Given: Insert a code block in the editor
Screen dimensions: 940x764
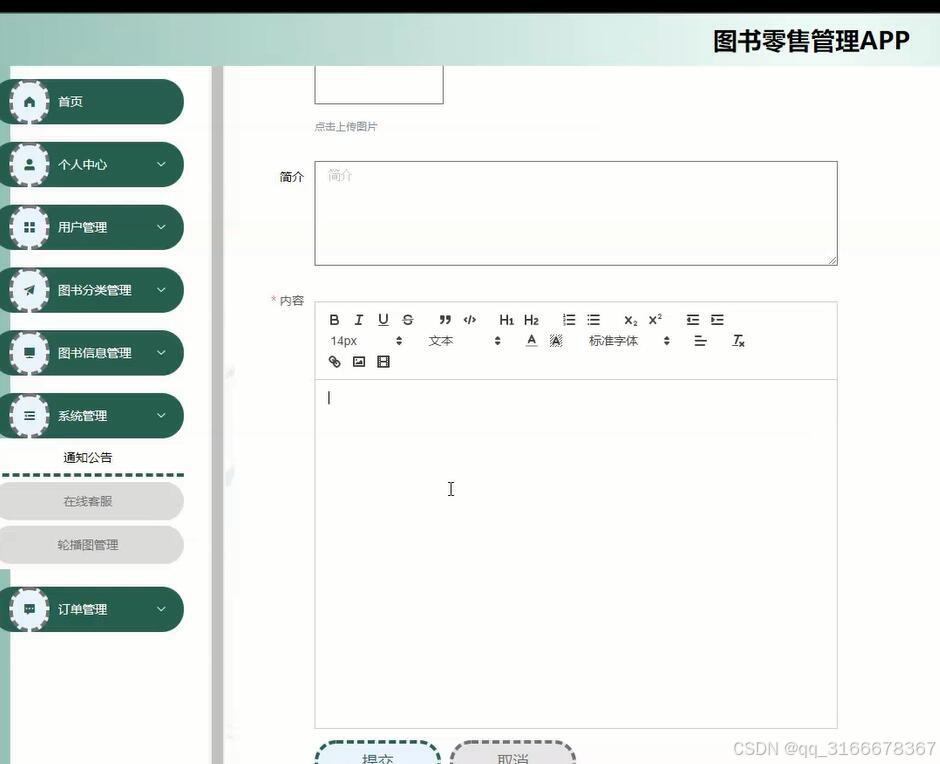Looking at the screenshot, I should coord(469,320).
